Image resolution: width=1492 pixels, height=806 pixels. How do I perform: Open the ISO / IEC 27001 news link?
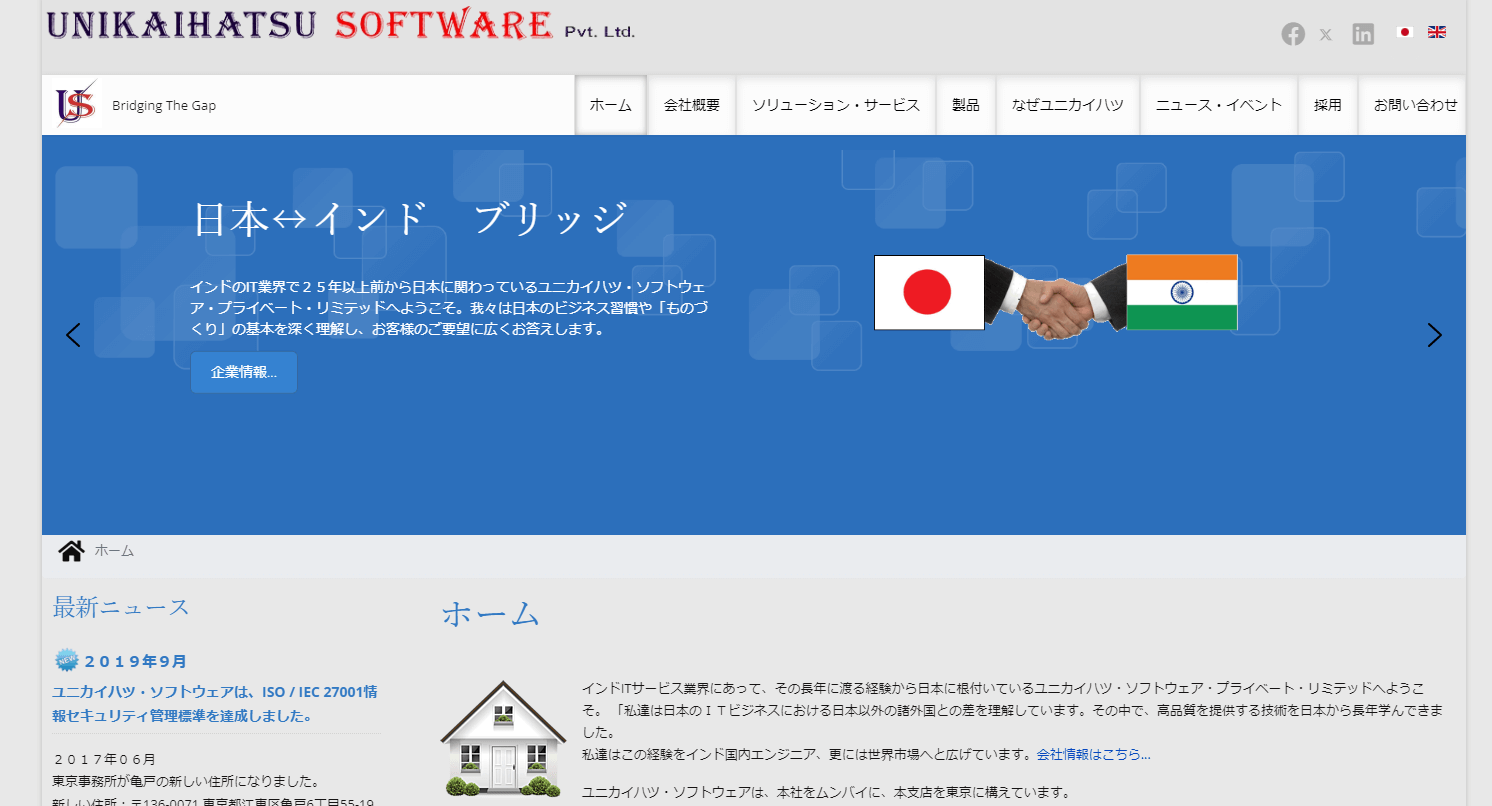coord(215,704)
